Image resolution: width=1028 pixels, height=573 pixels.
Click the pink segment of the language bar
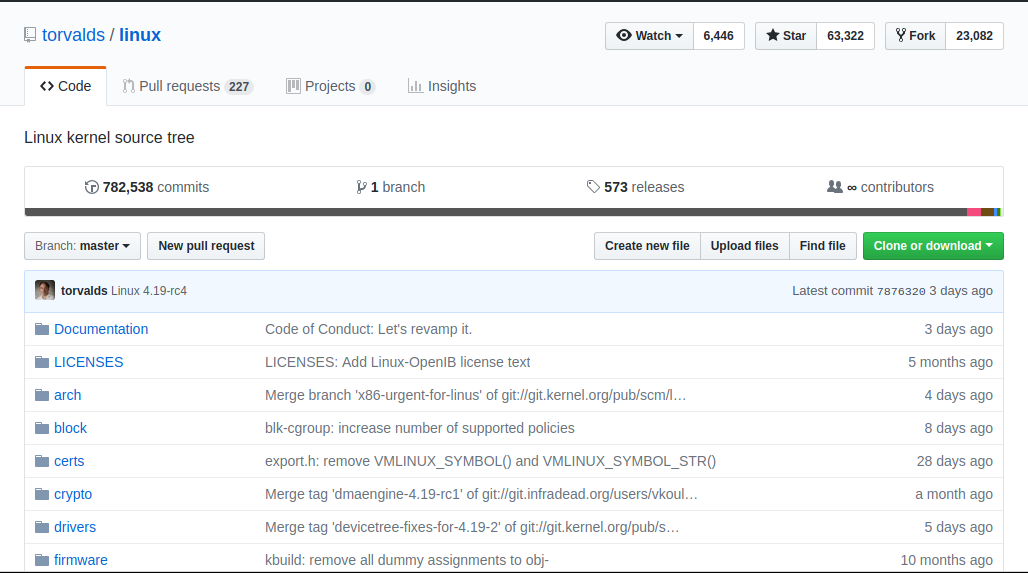tap(974, 212)
